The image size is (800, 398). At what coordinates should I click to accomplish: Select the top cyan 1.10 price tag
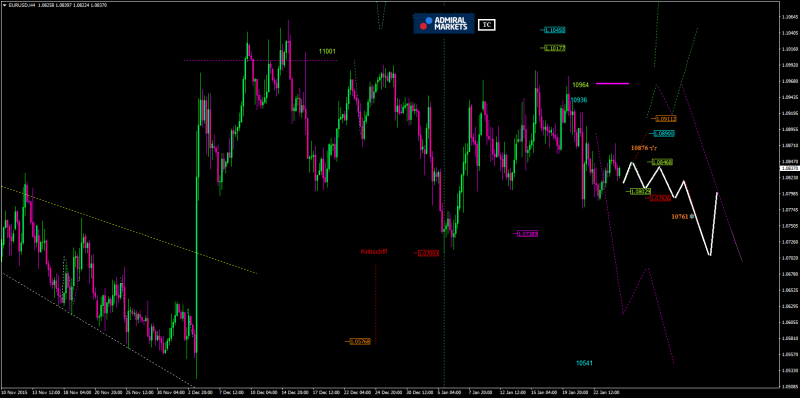tap(554, 30)
